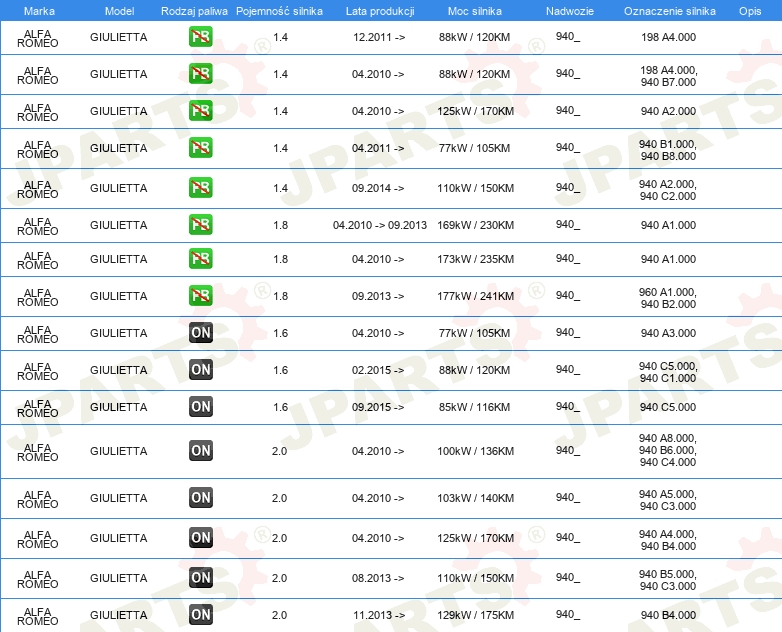782x632 pixels.
Task: Click petrol icon in the 177kW / 241KM row
Action: click(x=200, y=295)
